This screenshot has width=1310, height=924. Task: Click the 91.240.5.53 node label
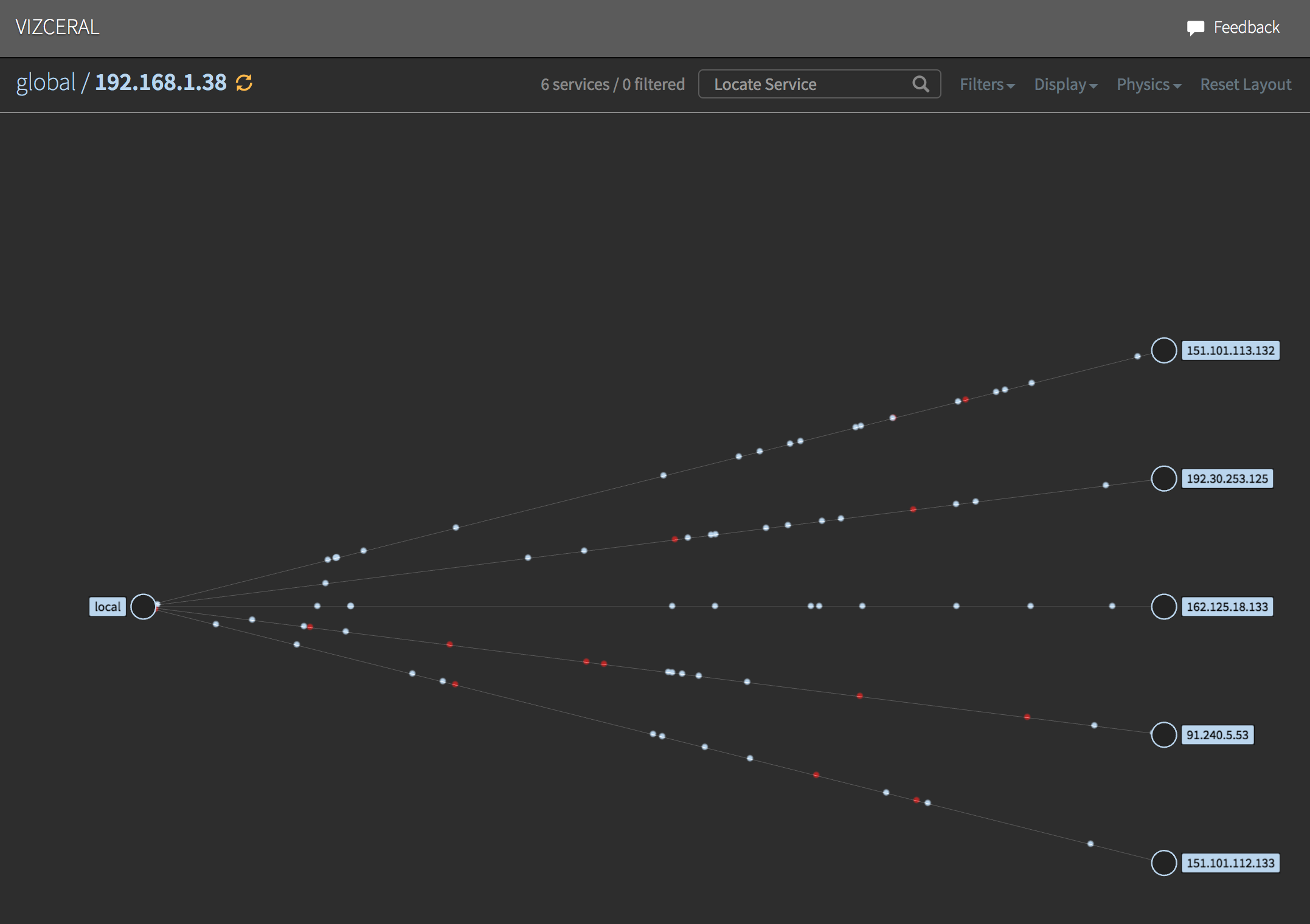pyautogui.click(x=1217, y=735)
